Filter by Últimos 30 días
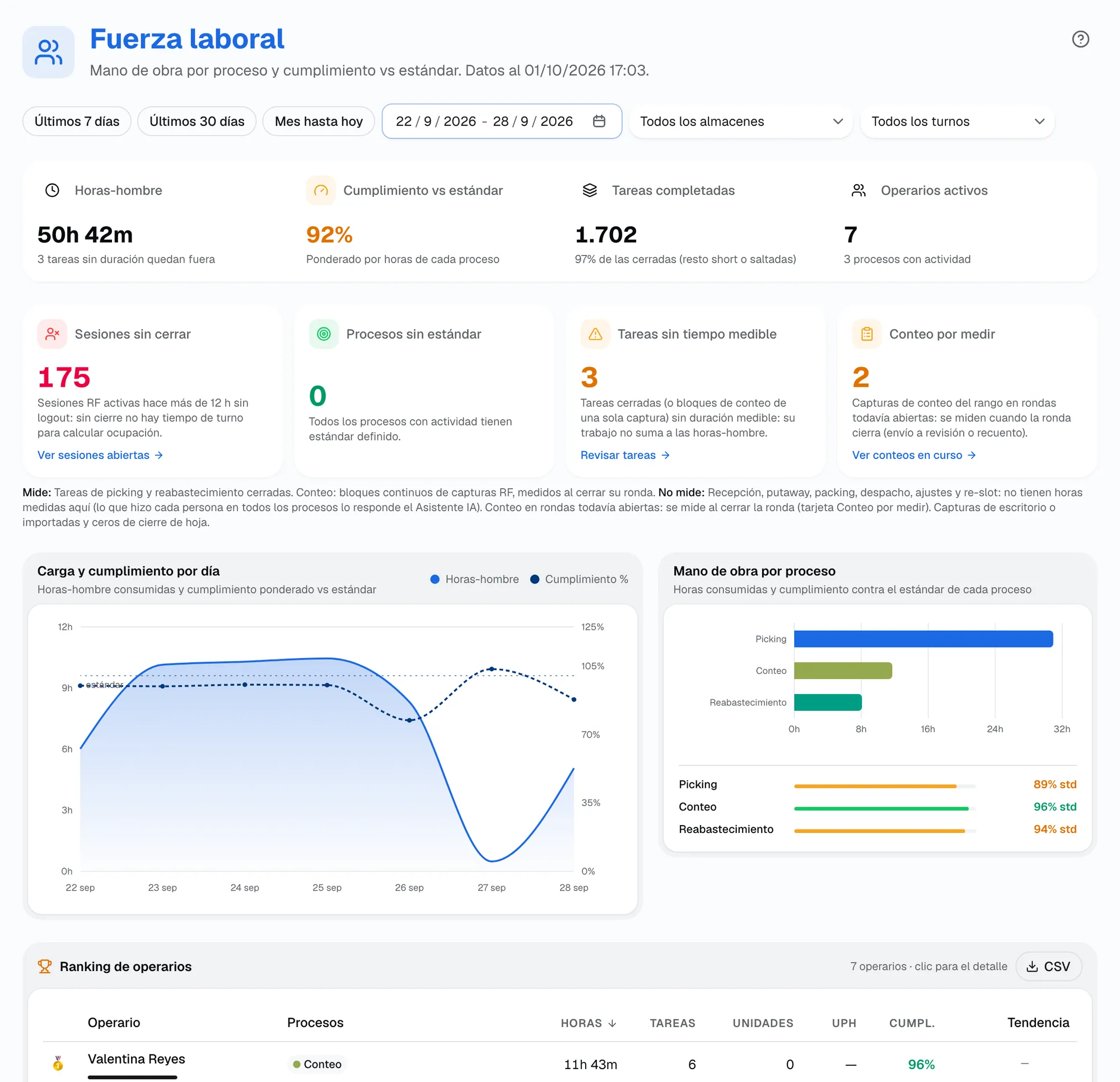This screenshot has width=1120, height=1082. pyautogui.click(x=197, y=121)
